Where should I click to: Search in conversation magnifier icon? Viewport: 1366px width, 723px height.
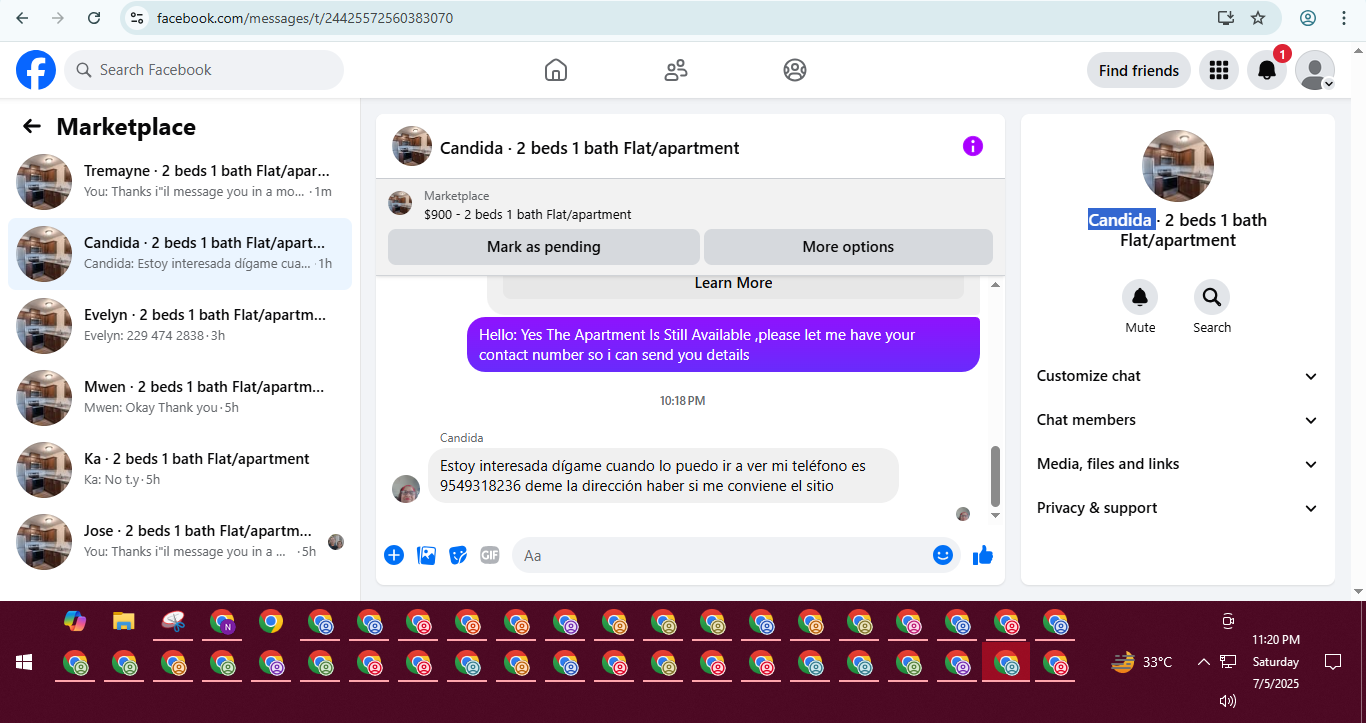coord(1212,297)
